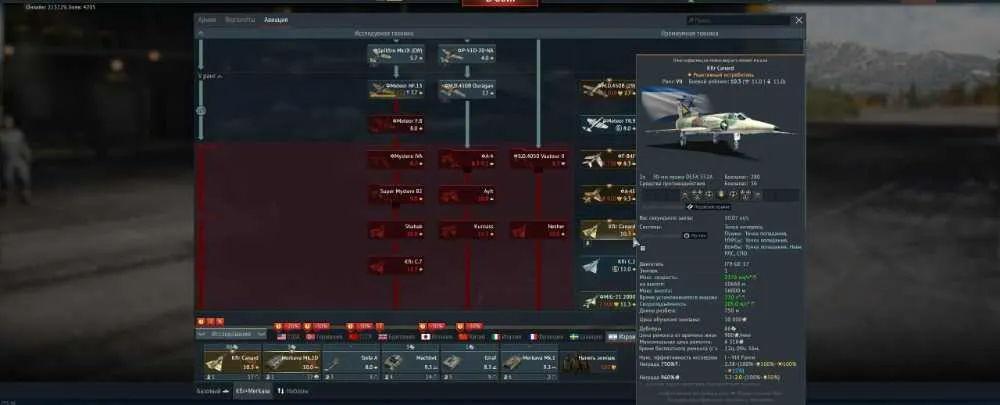This screenshot has height=405, width=1000.
Task: Select the locked Nesher aircraft
Action: [538, 230]
